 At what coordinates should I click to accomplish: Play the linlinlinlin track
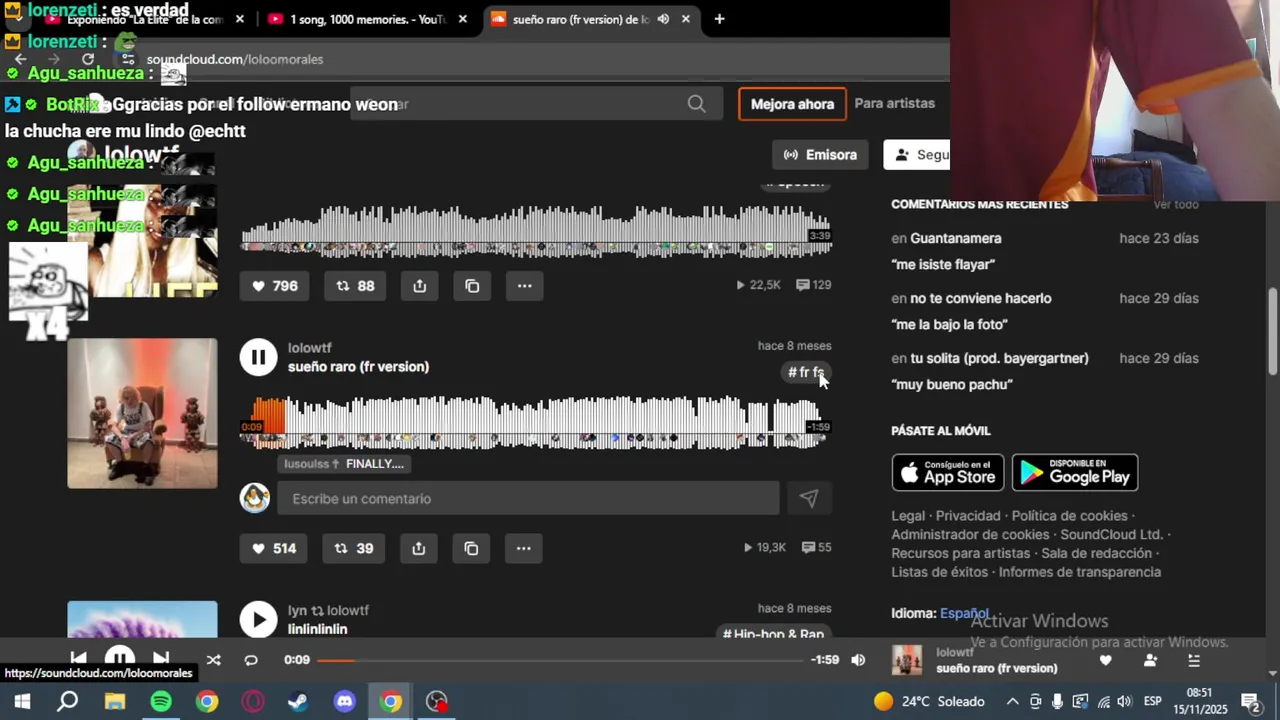pyautogui.click(x=258, y=619)
